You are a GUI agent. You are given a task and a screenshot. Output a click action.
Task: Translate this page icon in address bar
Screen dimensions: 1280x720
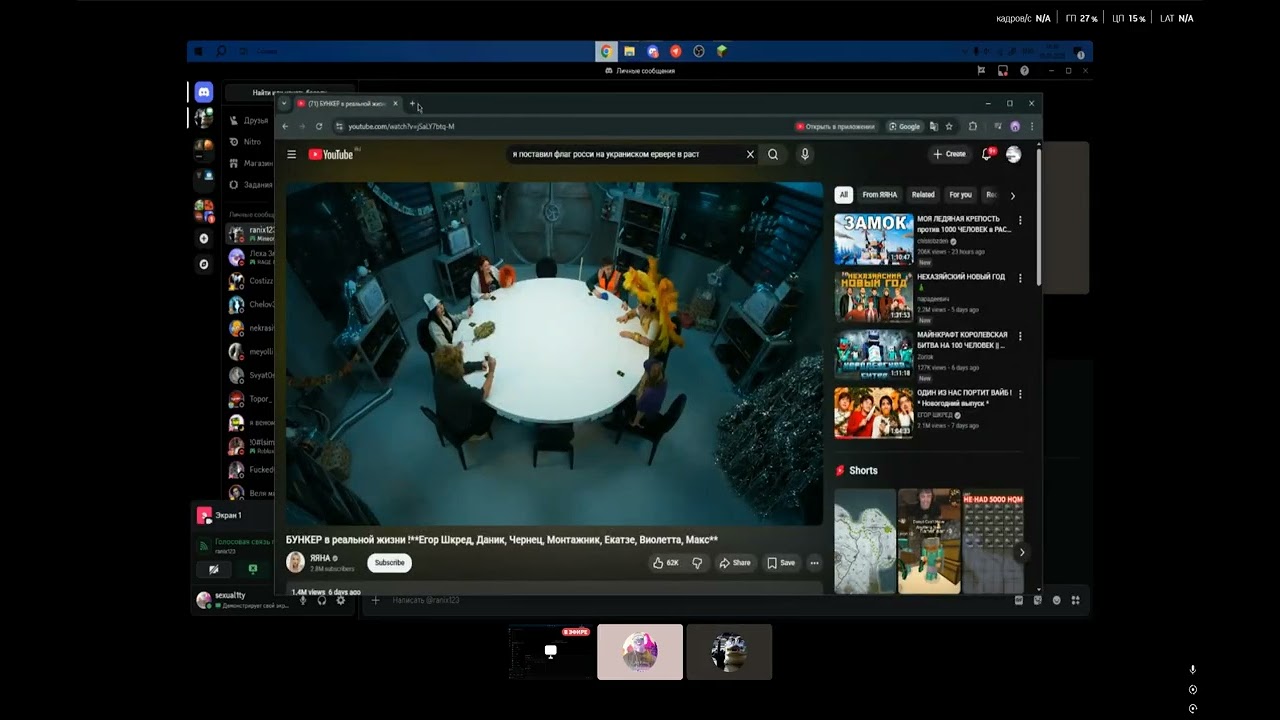point(933,126)
